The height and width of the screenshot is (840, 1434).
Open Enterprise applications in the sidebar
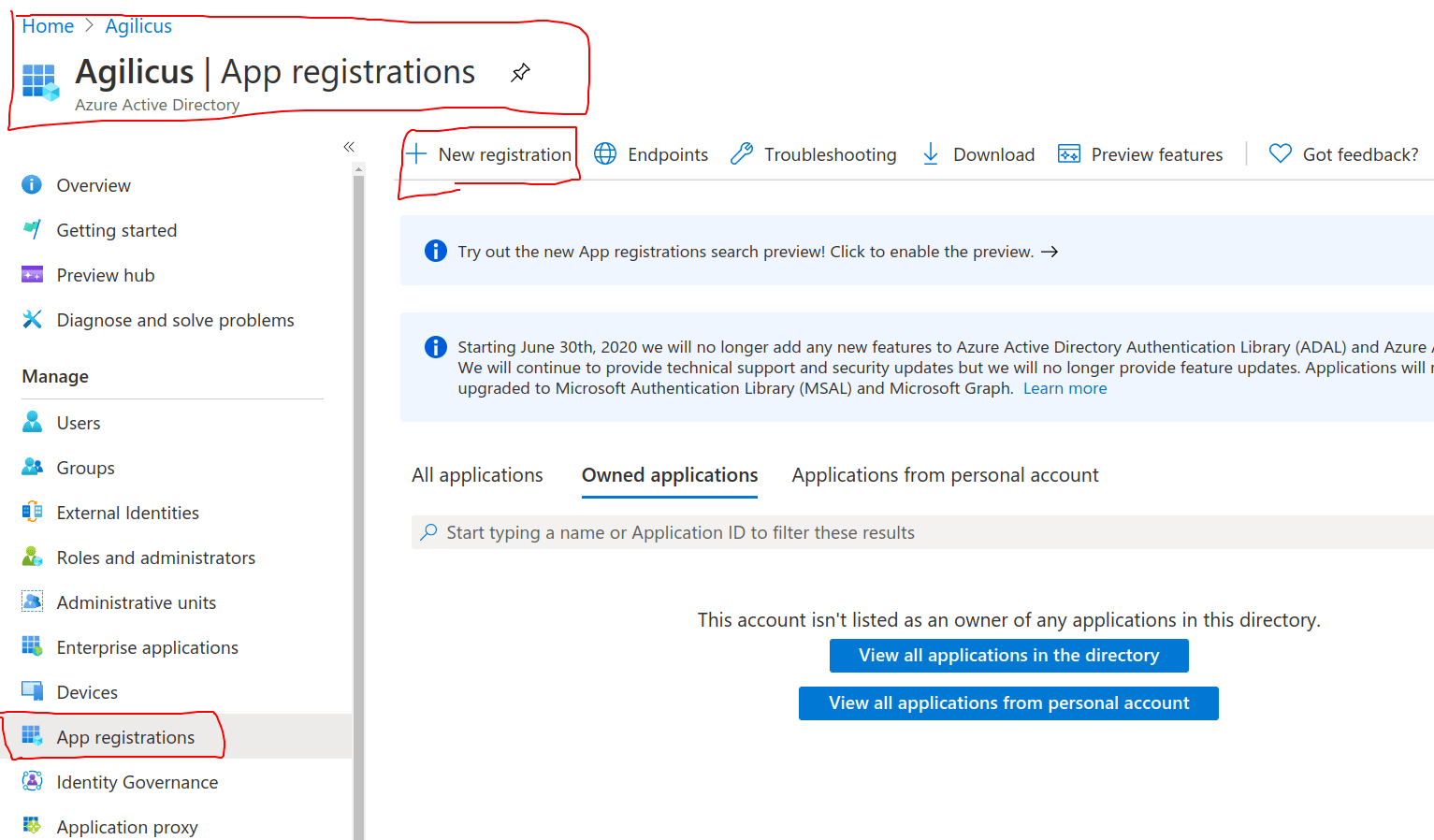pos(147,647)
